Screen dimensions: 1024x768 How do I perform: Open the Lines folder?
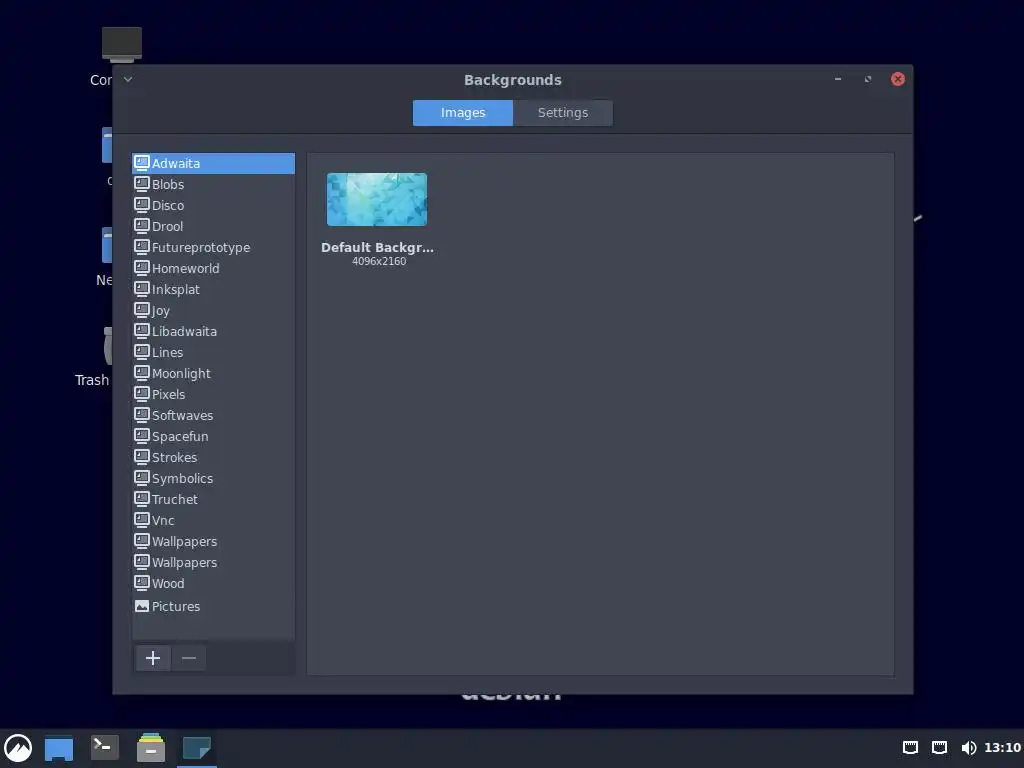click(214, 352)
